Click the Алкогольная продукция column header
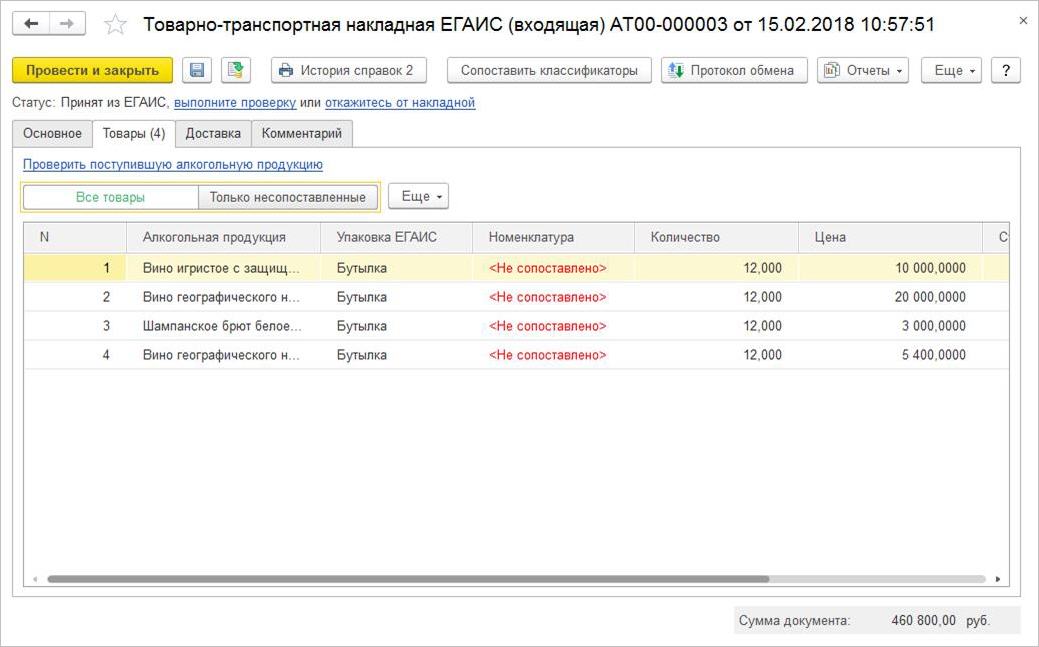Viewport: 1039px width, 647px height. coord(223,237)
